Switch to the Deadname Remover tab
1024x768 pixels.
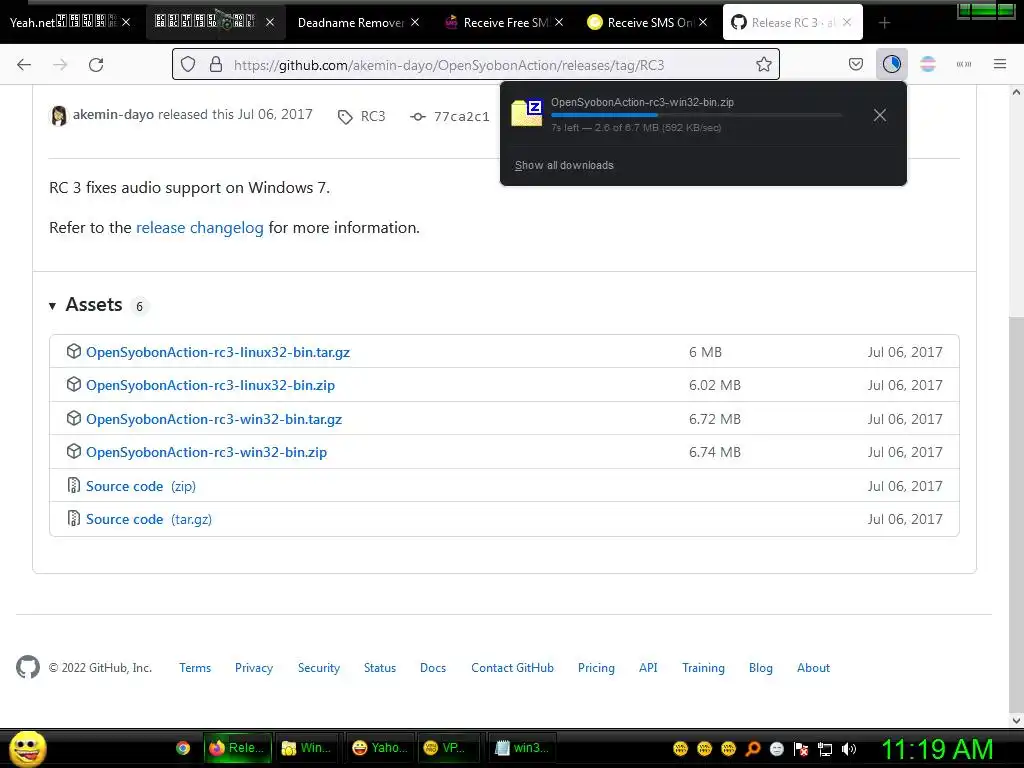(351, 23)
